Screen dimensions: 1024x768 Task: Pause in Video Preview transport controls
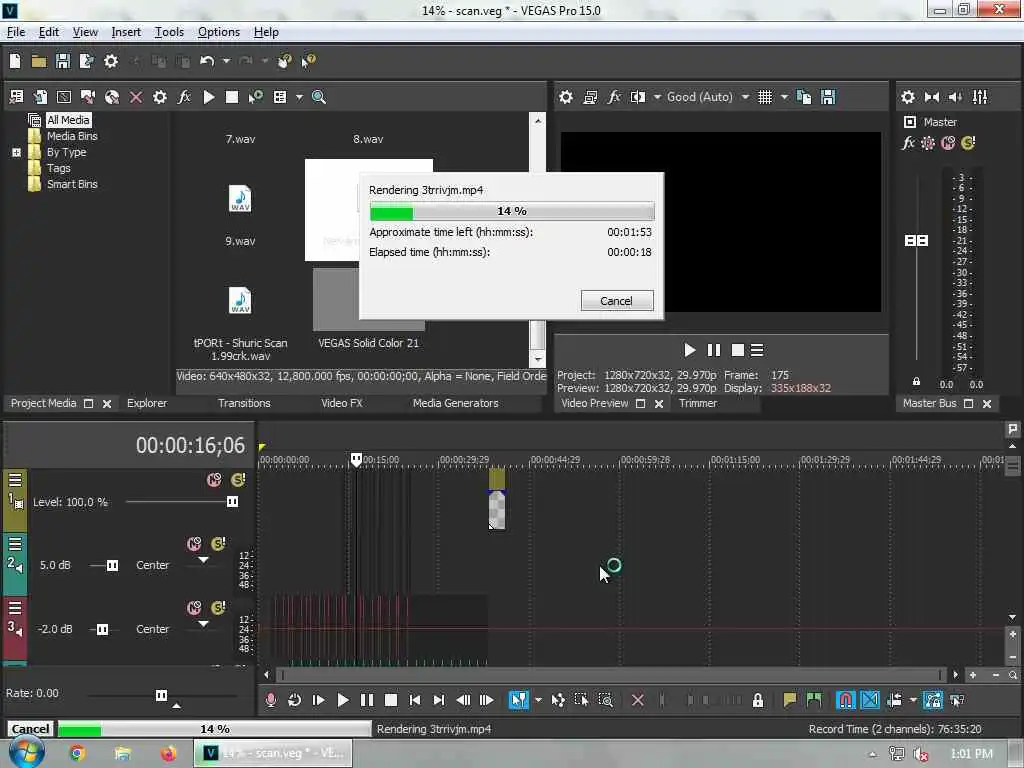(x=714, y=351)
